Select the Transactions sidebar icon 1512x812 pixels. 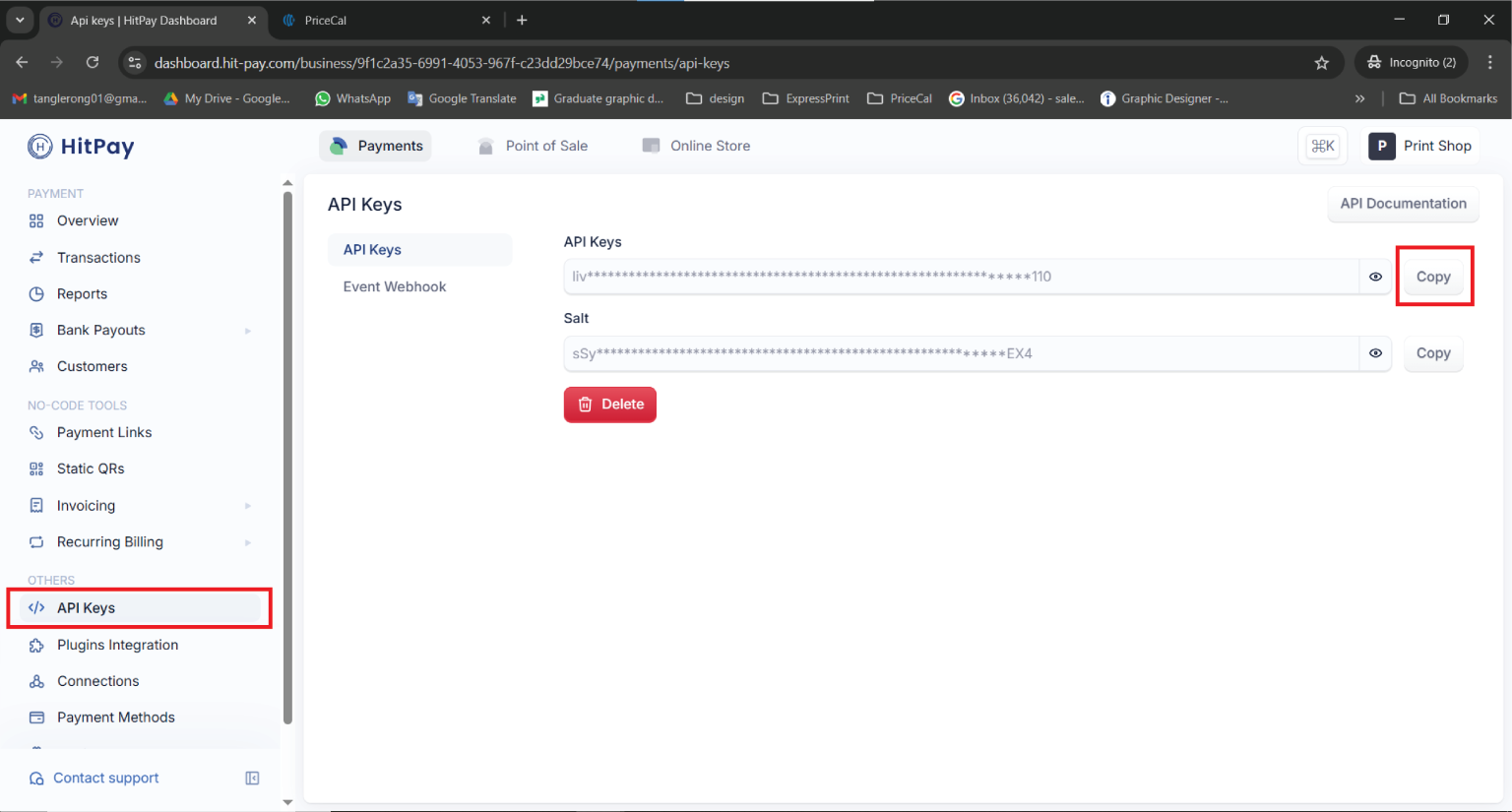36,257
